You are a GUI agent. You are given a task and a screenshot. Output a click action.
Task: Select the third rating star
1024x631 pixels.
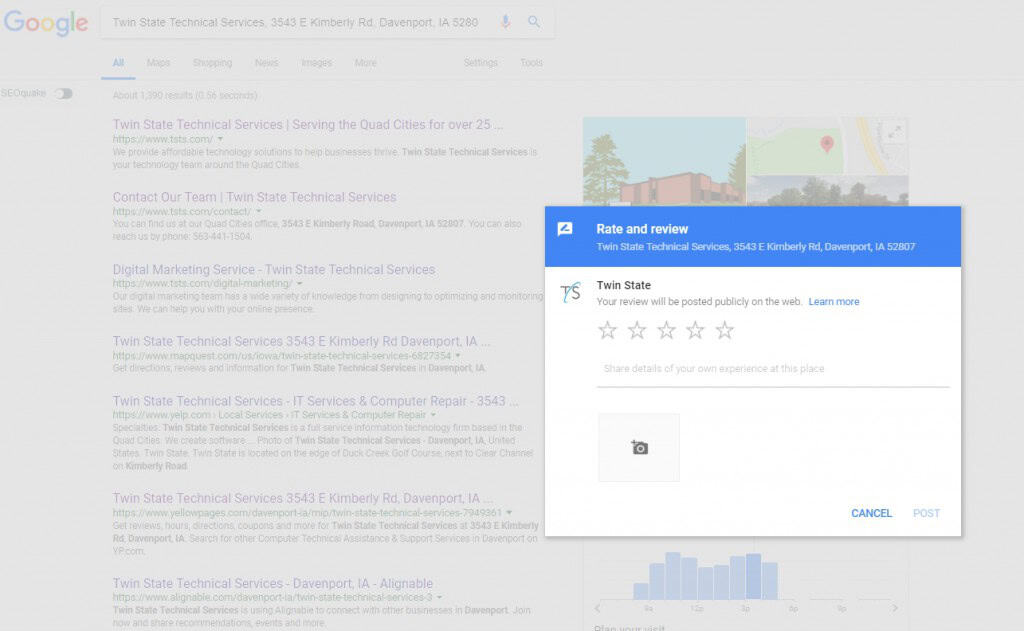666,330
